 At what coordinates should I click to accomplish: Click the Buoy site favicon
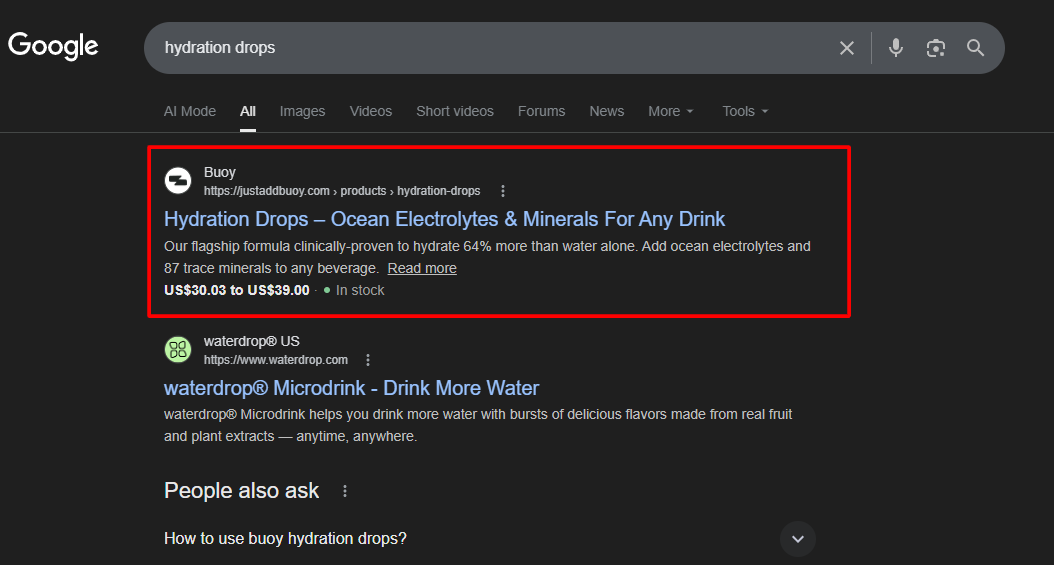(x=178, y=181)
